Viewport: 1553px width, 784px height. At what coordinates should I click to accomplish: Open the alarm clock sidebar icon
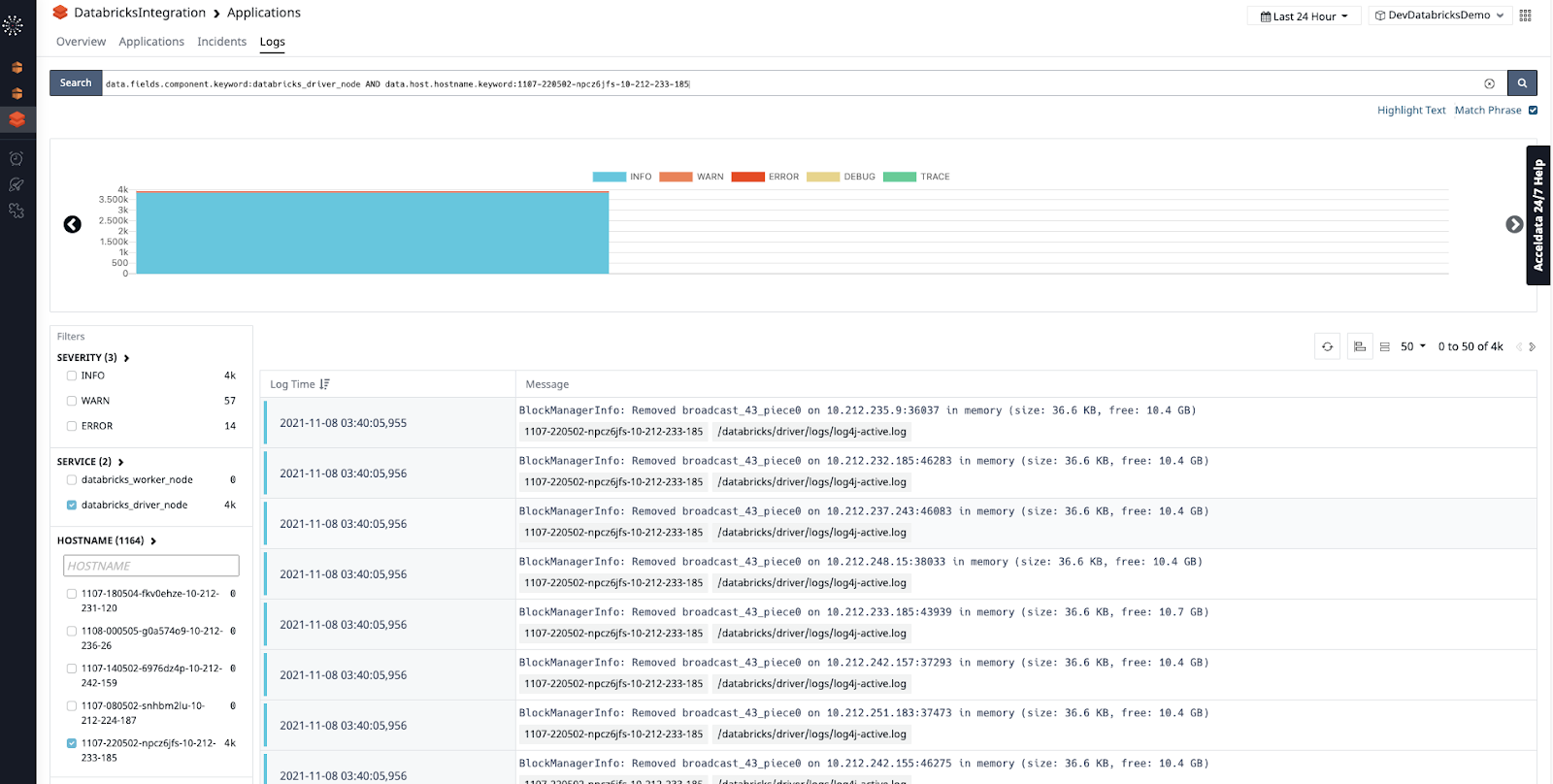16,158
